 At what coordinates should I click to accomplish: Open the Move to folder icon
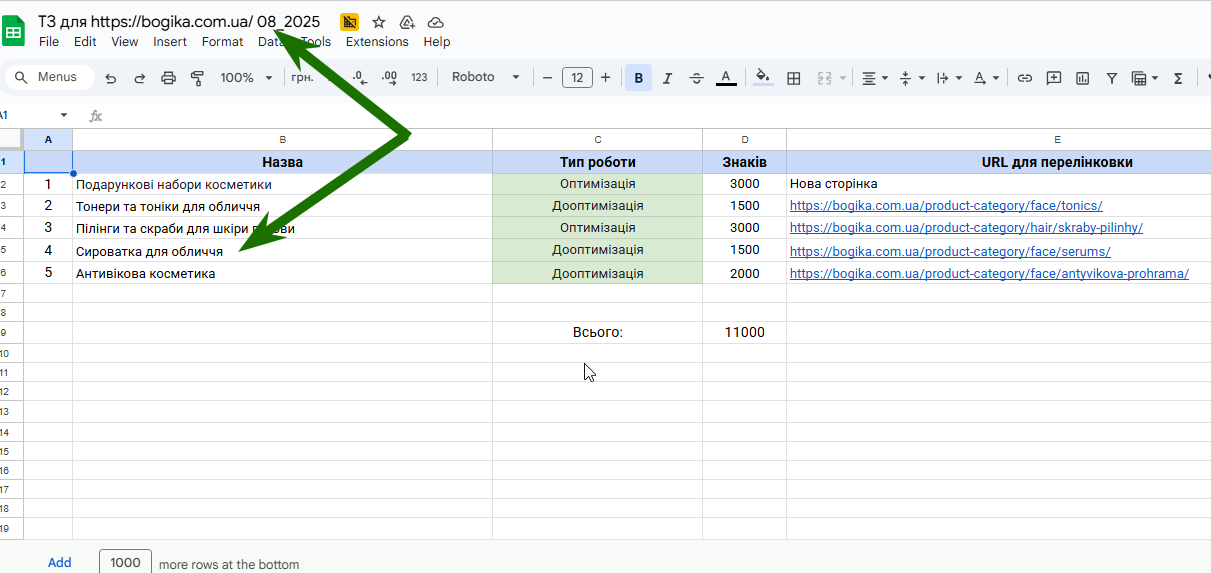pos(407,22)
